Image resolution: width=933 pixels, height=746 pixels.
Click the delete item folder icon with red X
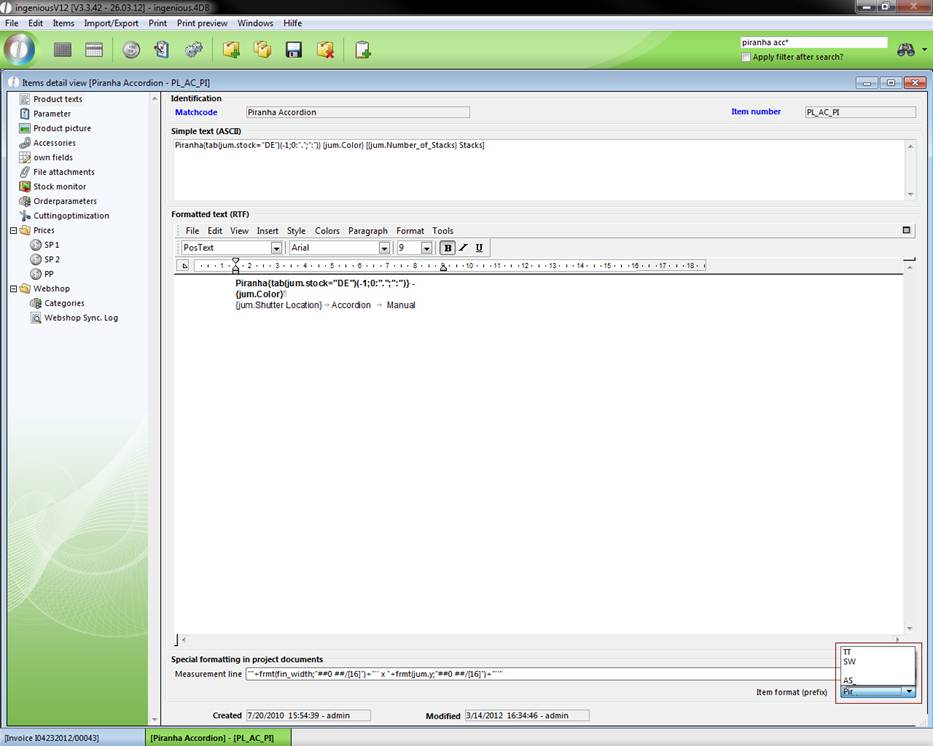coord(325,49)
